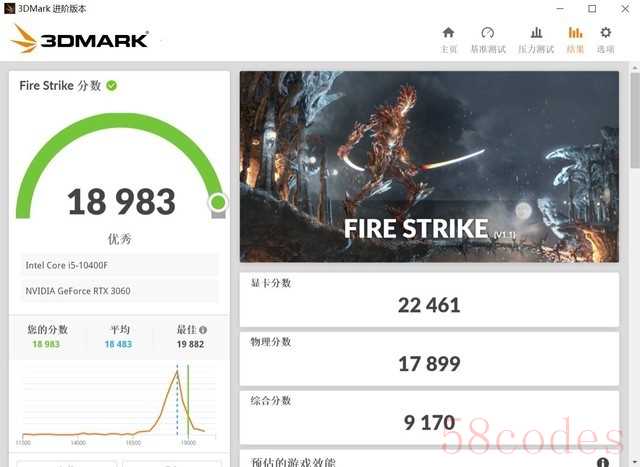640x467 pixels.
Task: Click the Fire Strike hero image
Action: (x=429, y=167)
